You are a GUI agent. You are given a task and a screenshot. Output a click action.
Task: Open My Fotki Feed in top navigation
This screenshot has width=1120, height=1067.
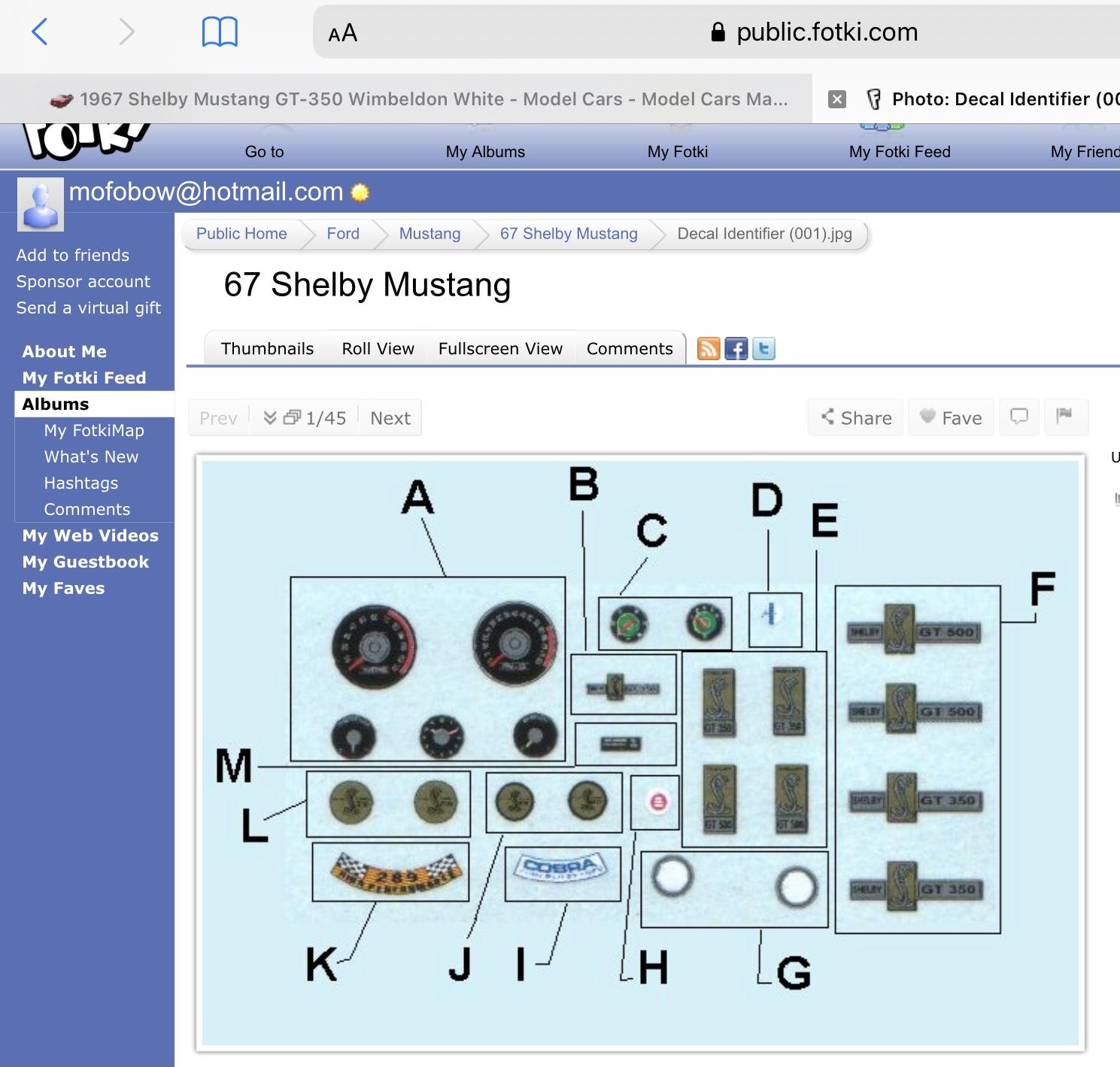click(900, 151)
